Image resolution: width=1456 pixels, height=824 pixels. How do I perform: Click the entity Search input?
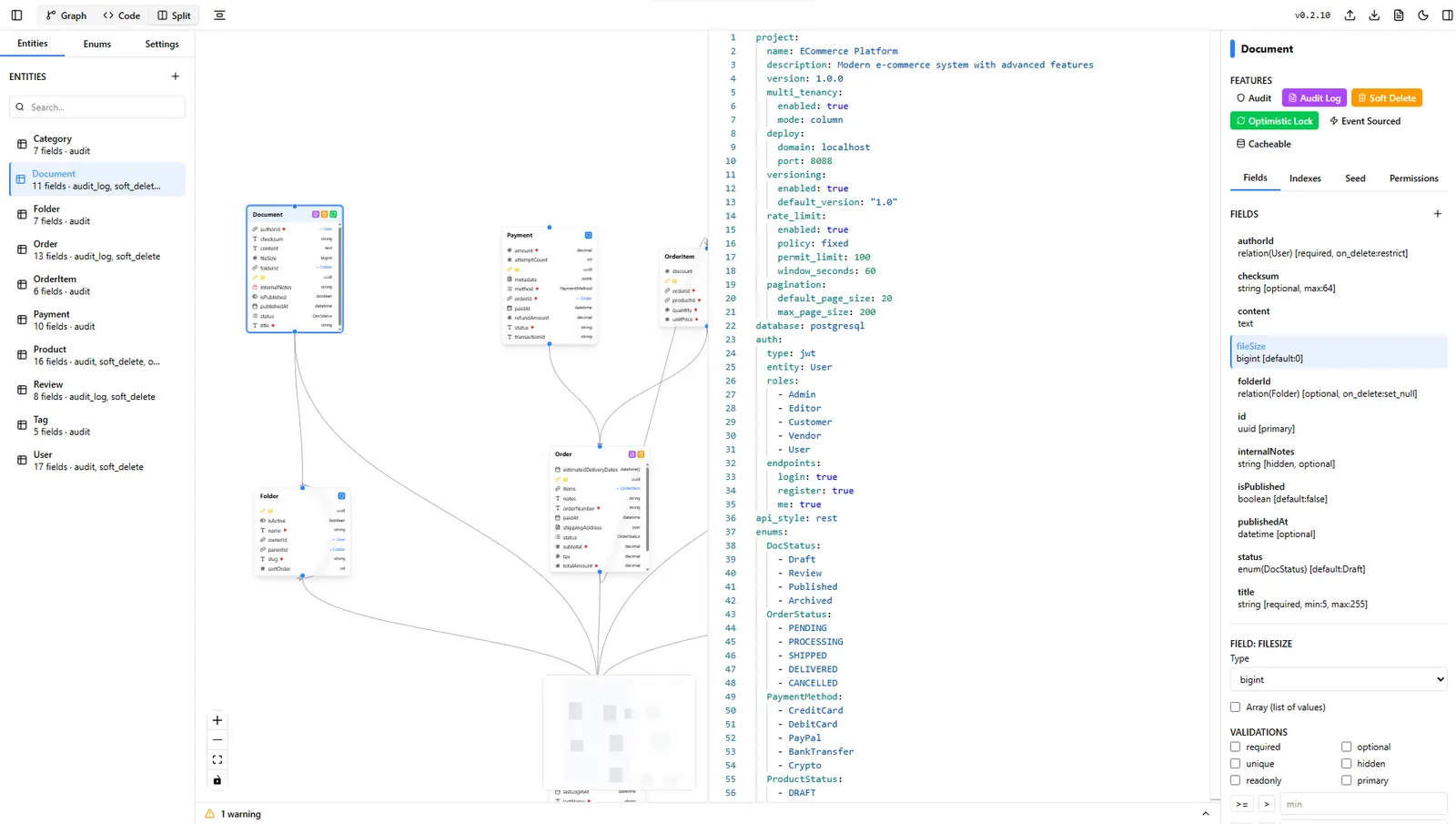97,107
